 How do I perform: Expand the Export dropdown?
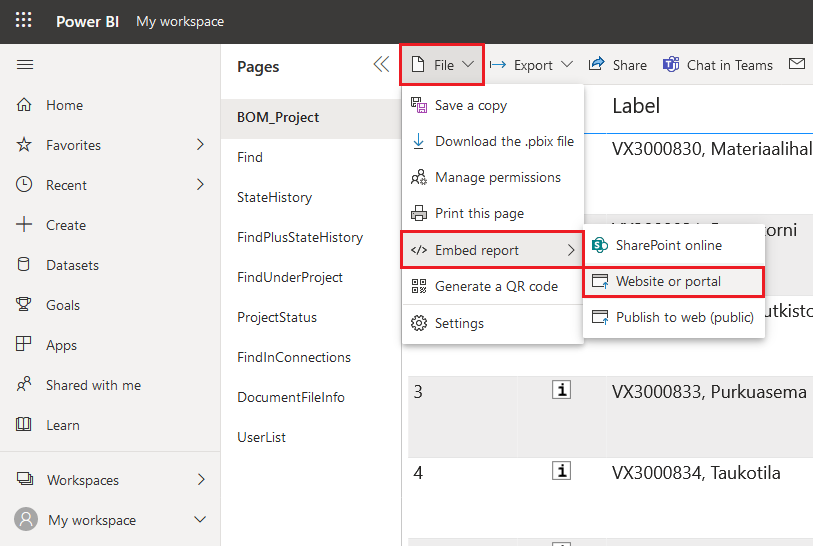point(531,65)
